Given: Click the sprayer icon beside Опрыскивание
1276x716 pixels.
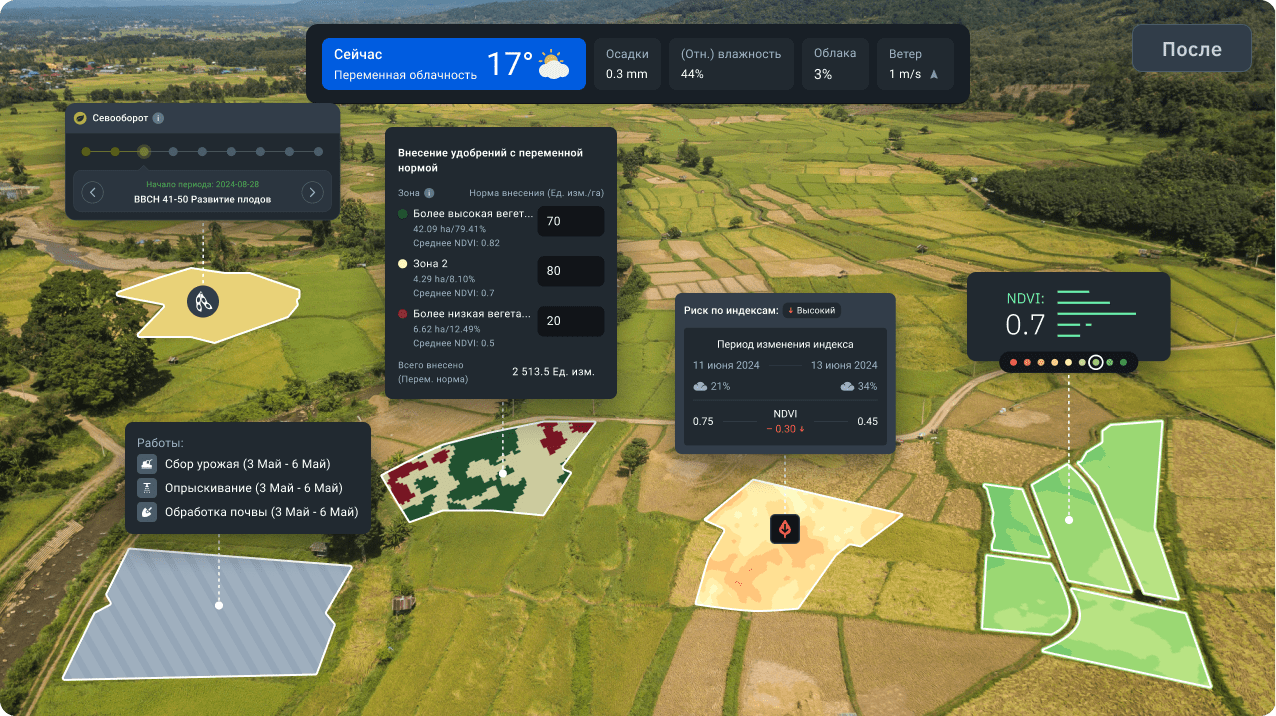Looking at the screenshot, I should point(147,488).
